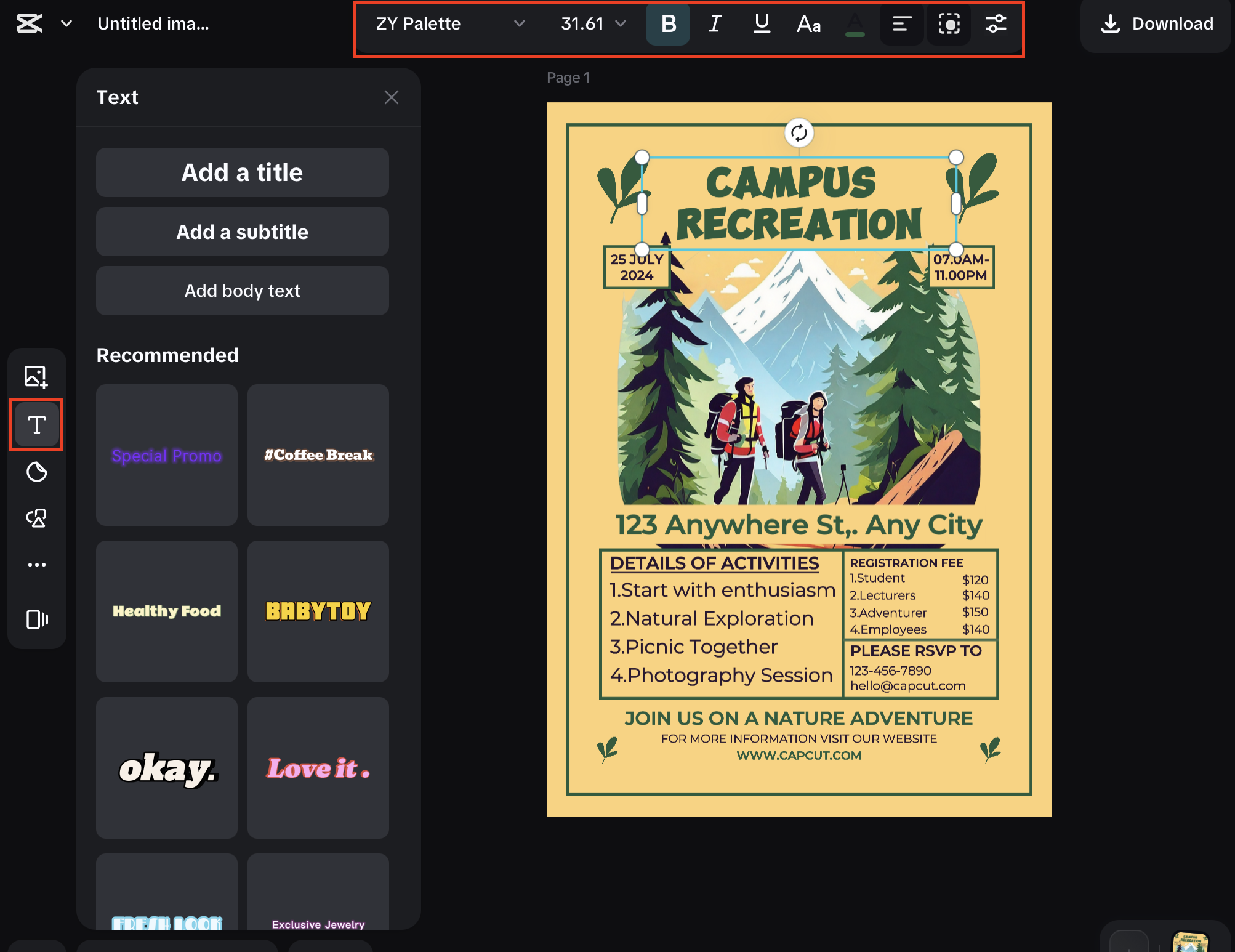
Task: Close the Text panel
Action: 392,97
